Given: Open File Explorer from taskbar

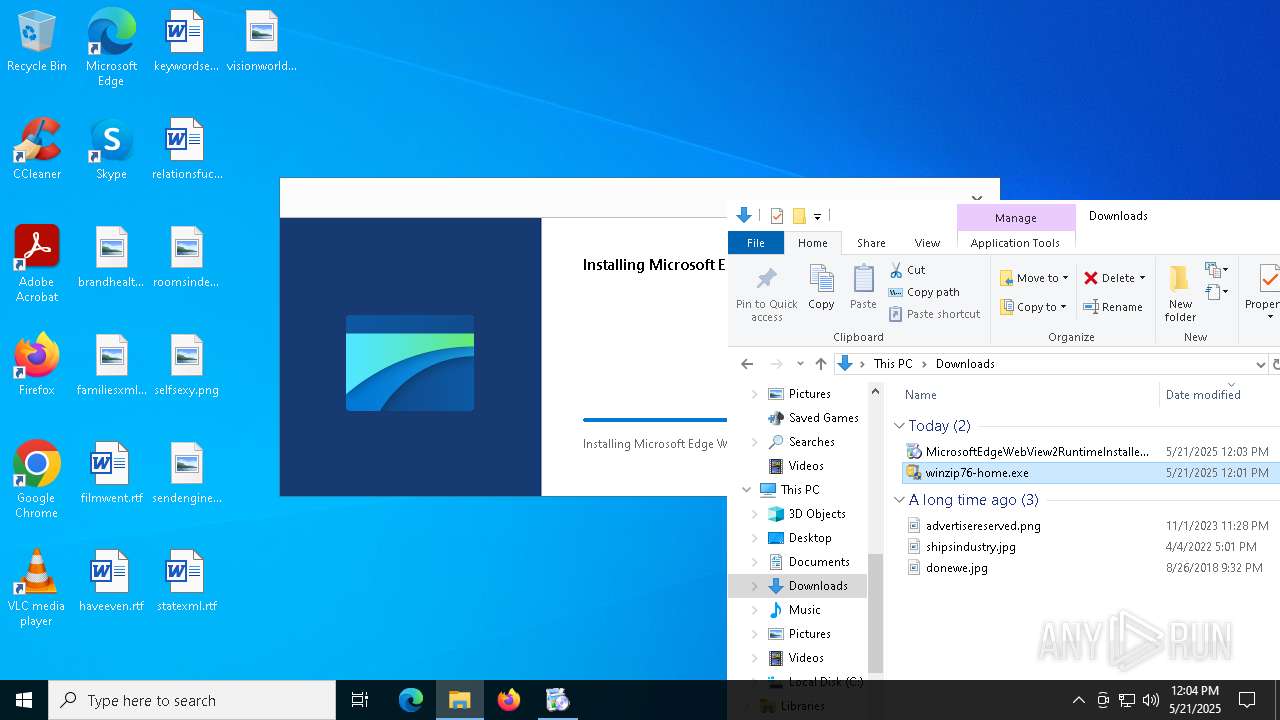Looking at the screenshot, I should [460, 700].
